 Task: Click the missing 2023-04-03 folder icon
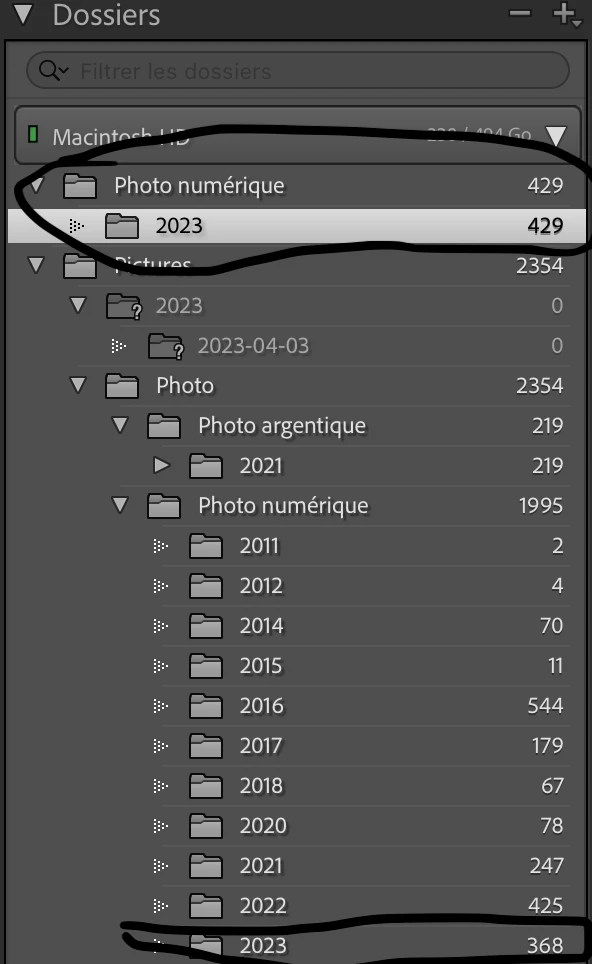pos(167,346)
